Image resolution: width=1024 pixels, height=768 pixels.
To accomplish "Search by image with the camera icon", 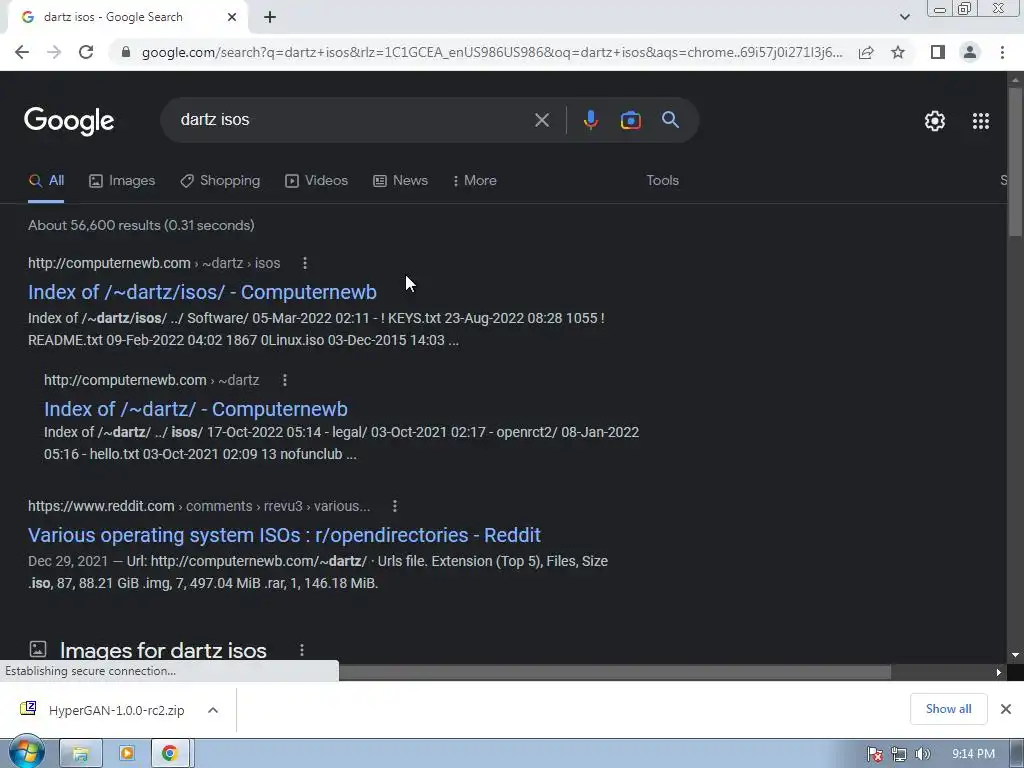I will (x=630, y=120).
